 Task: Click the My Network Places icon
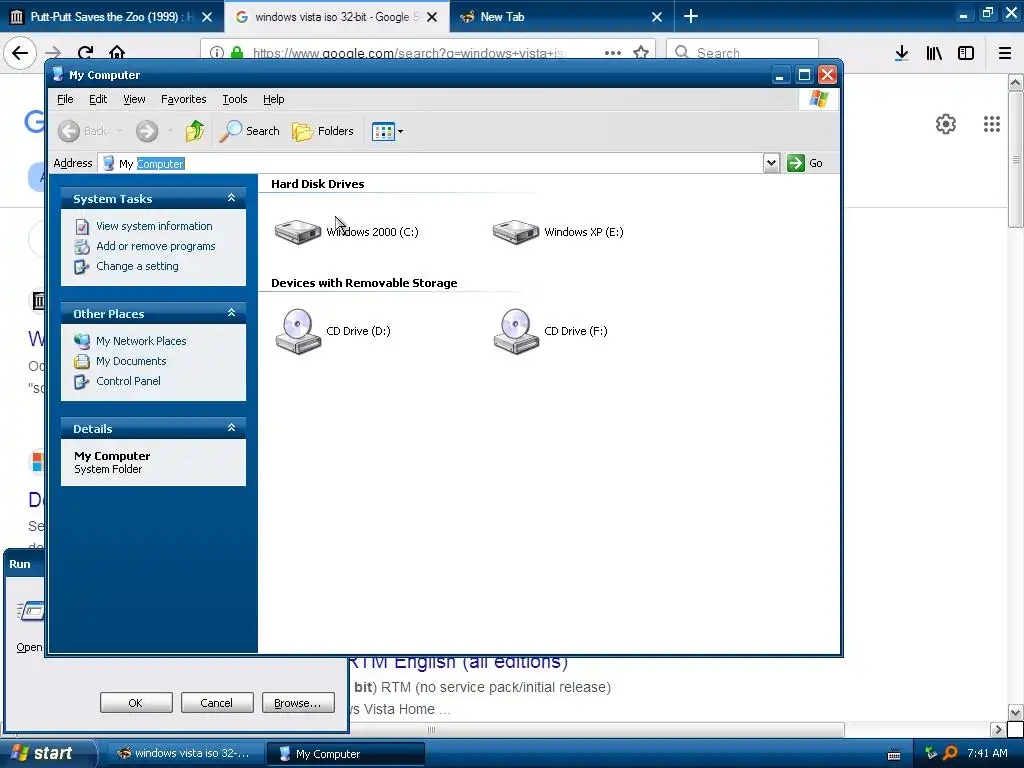82,341
